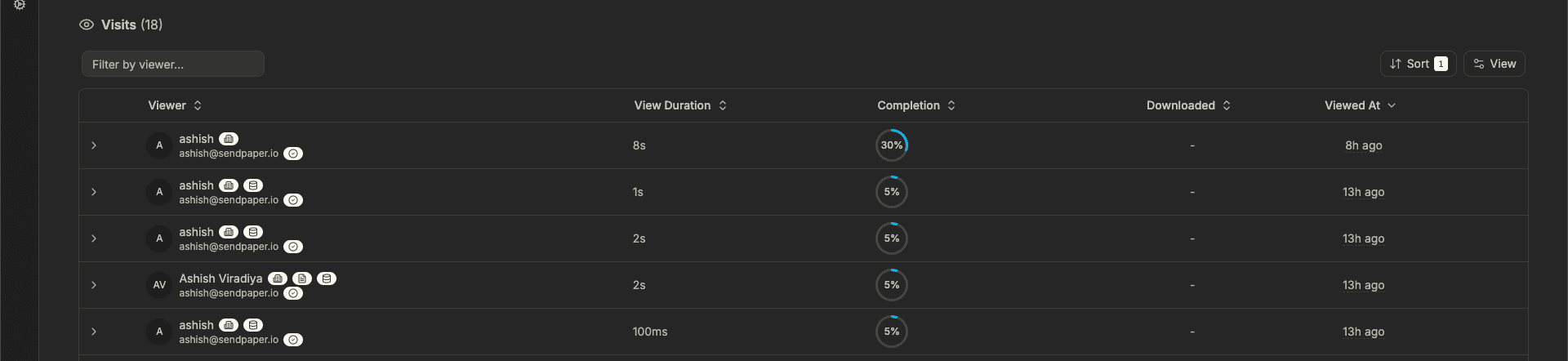Open the View options button
The height and width of the screenshot is (361, 1568).
coord(1494,64)
